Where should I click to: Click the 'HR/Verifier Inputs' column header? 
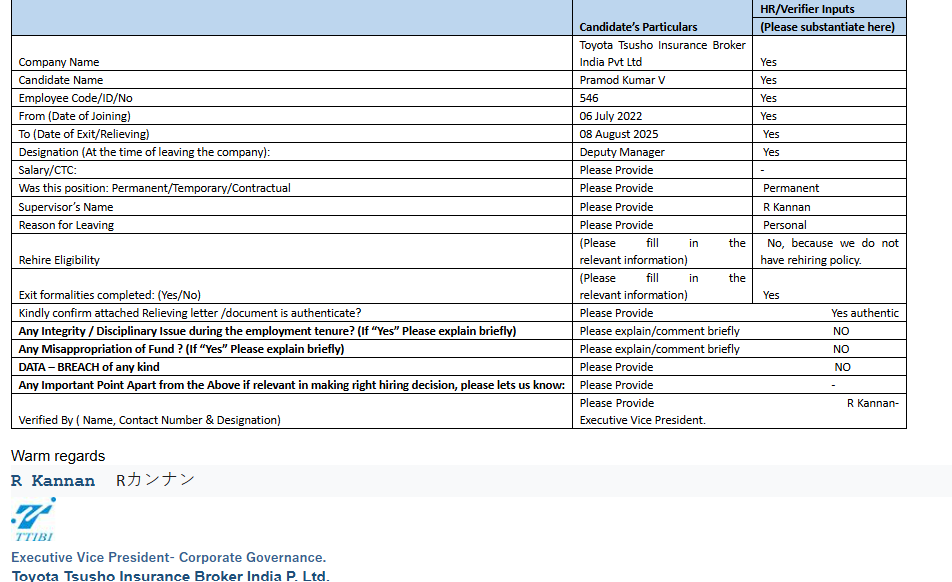coord(807,9)
